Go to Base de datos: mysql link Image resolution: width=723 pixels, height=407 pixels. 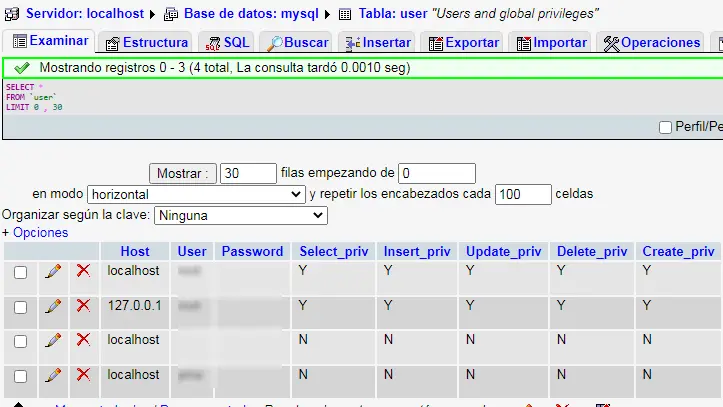click(251, 14)
